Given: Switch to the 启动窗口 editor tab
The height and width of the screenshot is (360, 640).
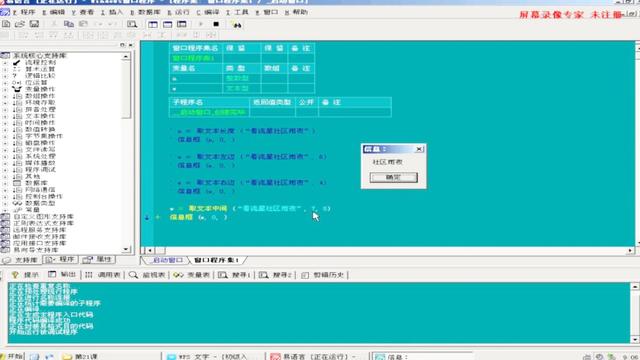Looking at the screenshot, I should 167,260.
